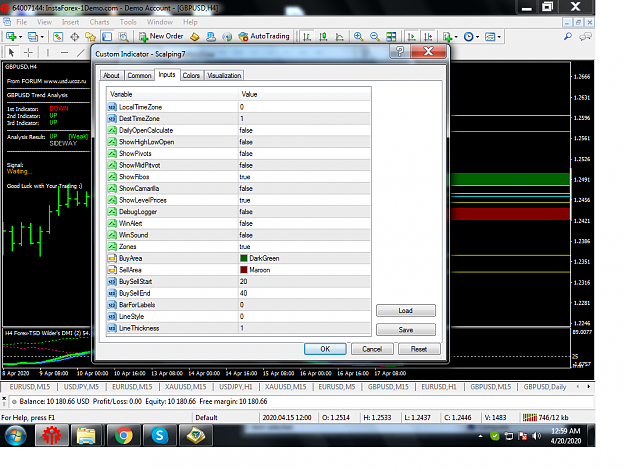Draw a vertical line tool
The image size is (625, 469).
pyautogui.click(x=47, y=52)
